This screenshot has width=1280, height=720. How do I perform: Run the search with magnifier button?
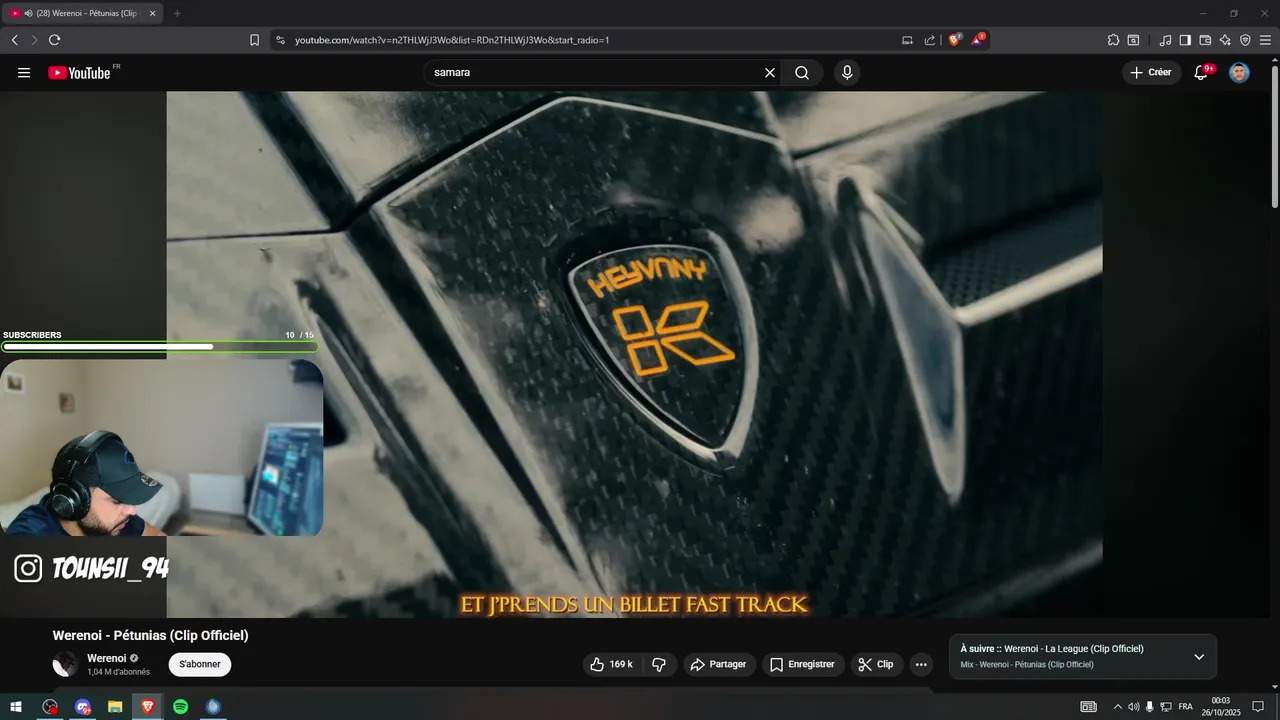point(802,73)
